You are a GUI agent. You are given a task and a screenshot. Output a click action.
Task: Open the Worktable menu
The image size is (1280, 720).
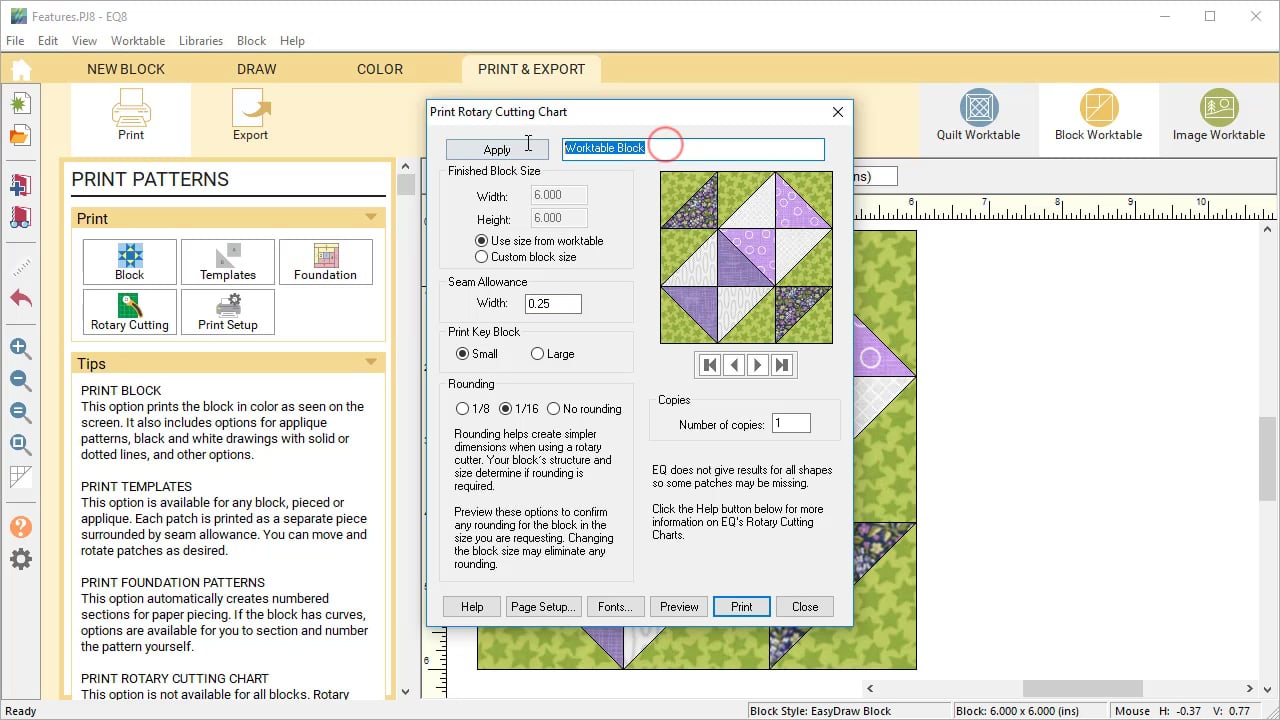coord(138,41)
